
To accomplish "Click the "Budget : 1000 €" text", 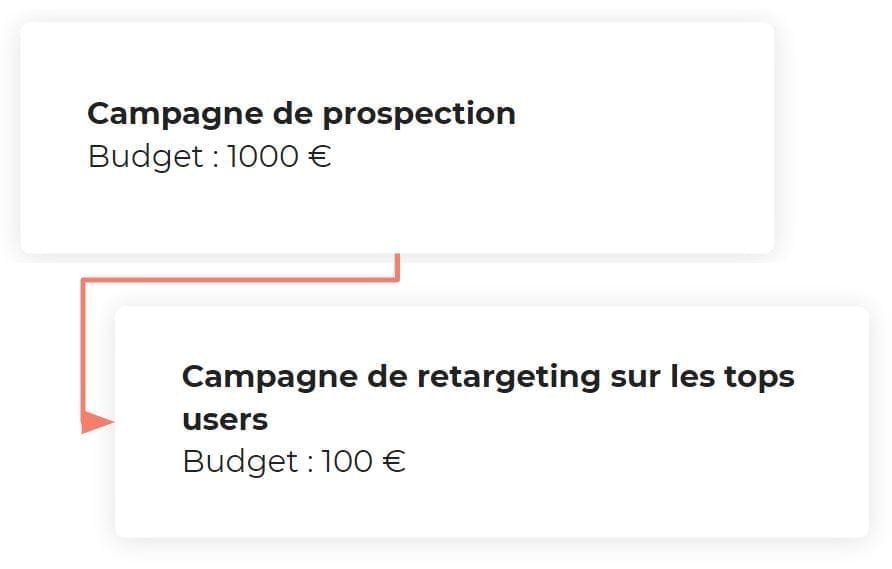I will tap(209, 156).
